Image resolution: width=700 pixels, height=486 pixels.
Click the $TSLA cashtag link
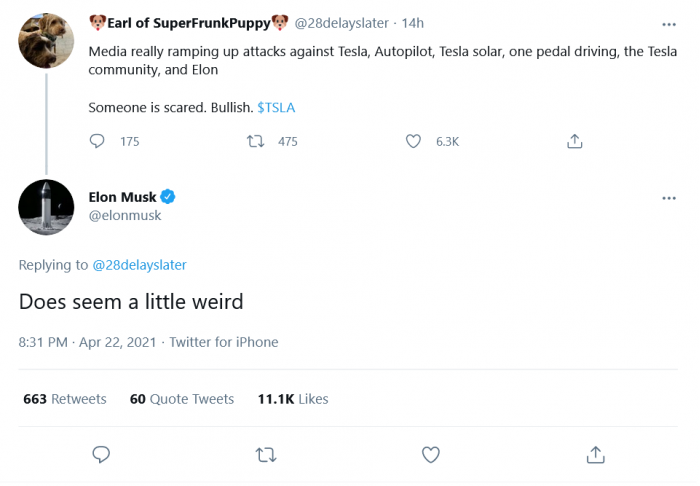tap(275, 107)
